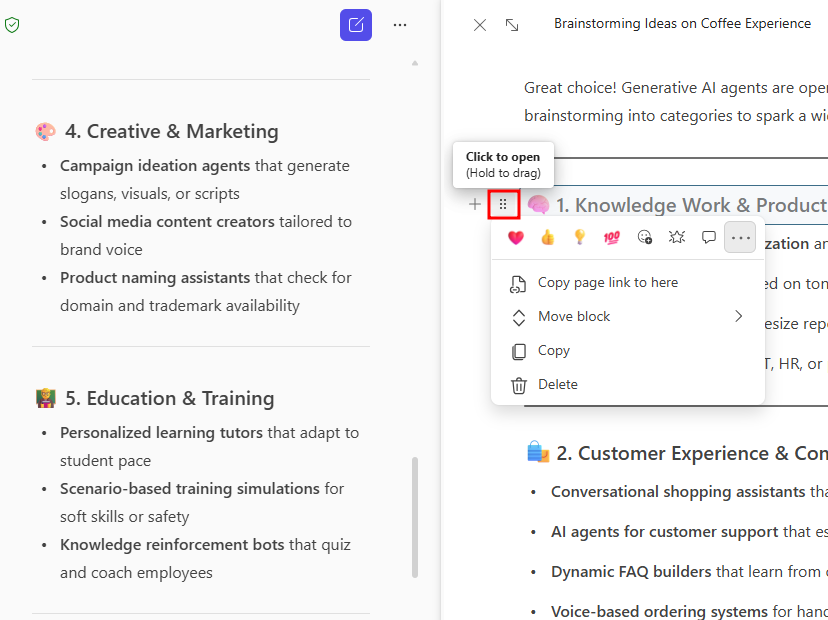React with the light bulb emoji
This screenshot has width=828, height=620.
[x=579, y=238]
